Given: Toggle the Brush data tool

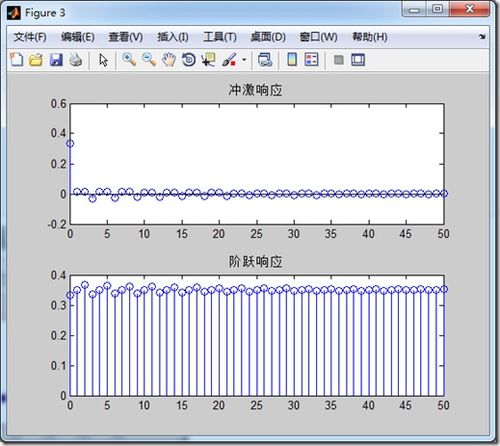Looking at the screenshot, I should point(229,60).
